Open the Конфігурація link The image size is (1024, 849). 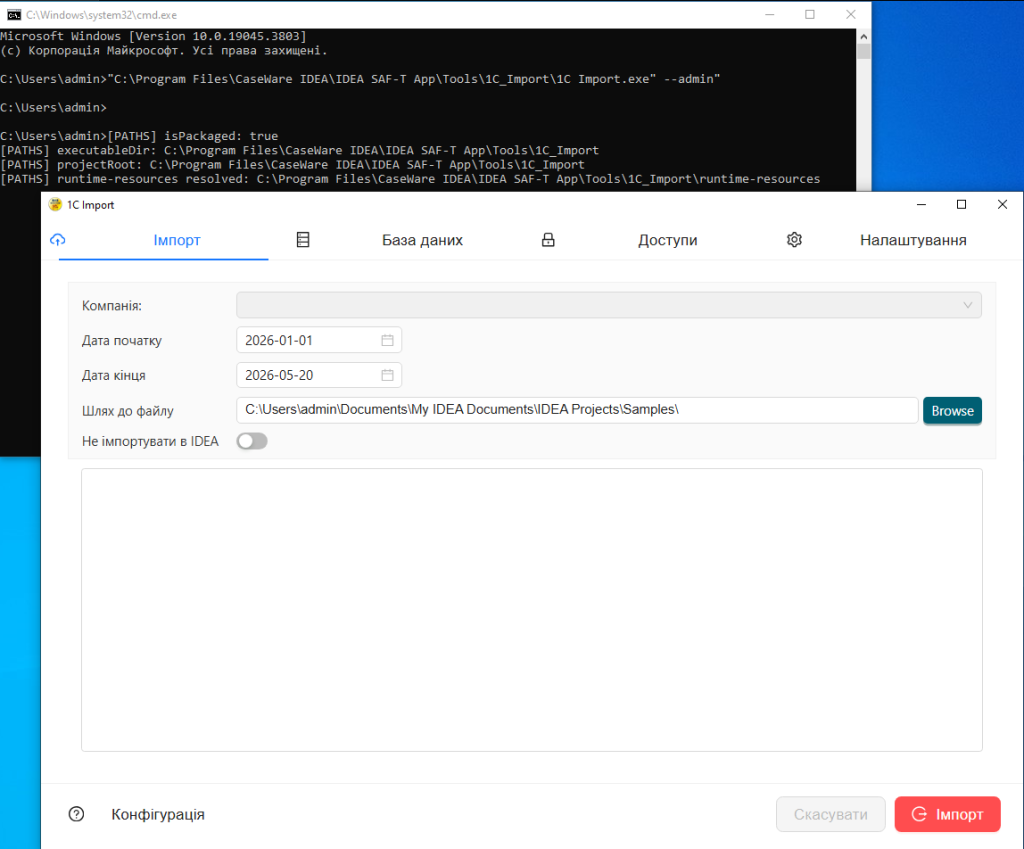tap(158, 814)
